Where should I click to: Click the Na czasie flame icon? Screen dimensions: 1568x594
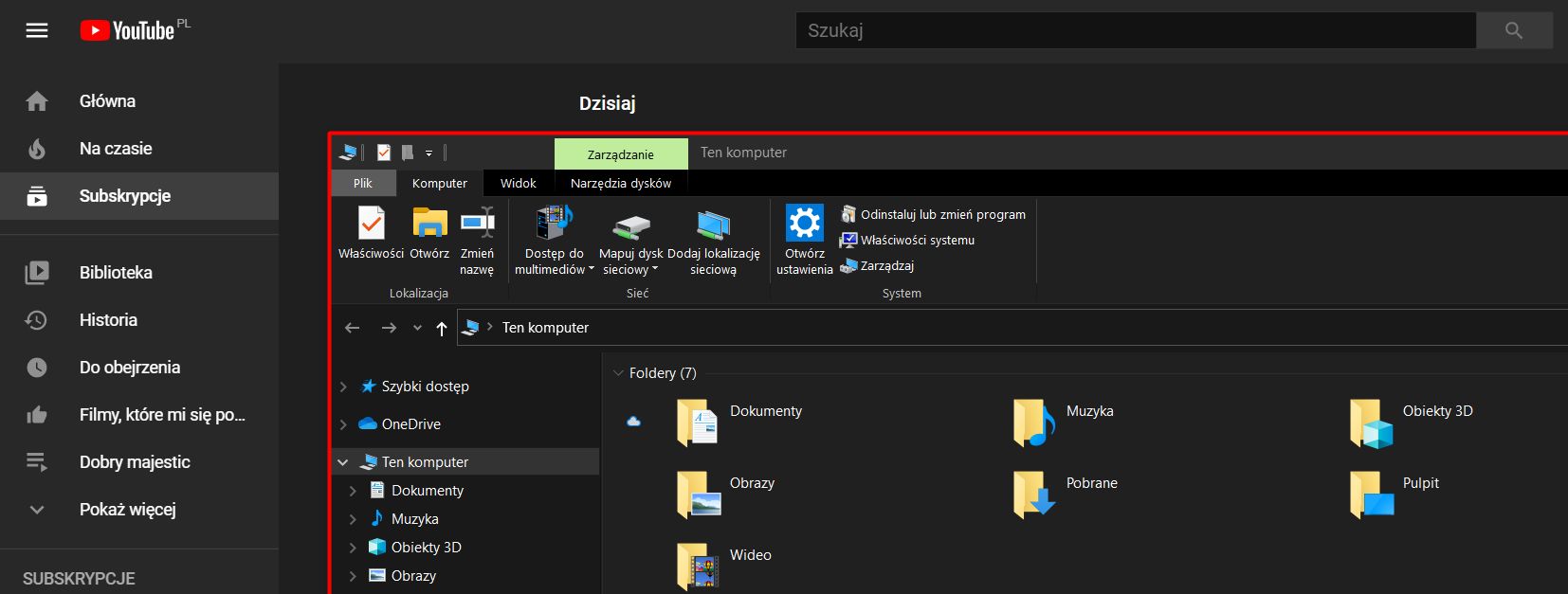(x=37, y=149)
